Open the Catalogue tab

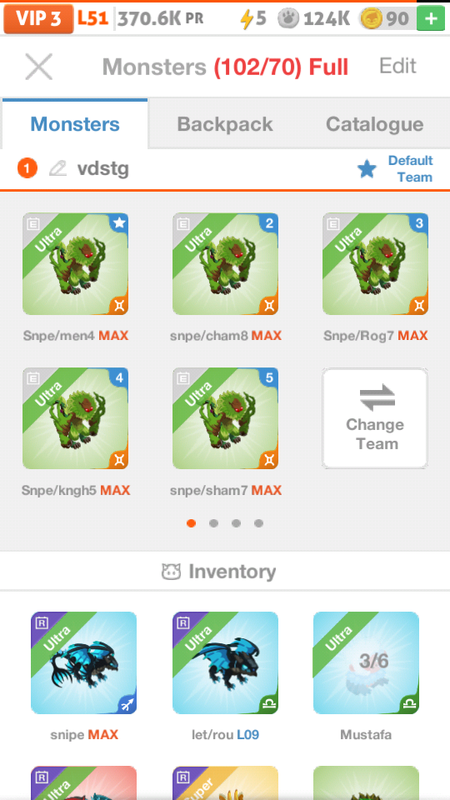point(374,124)
